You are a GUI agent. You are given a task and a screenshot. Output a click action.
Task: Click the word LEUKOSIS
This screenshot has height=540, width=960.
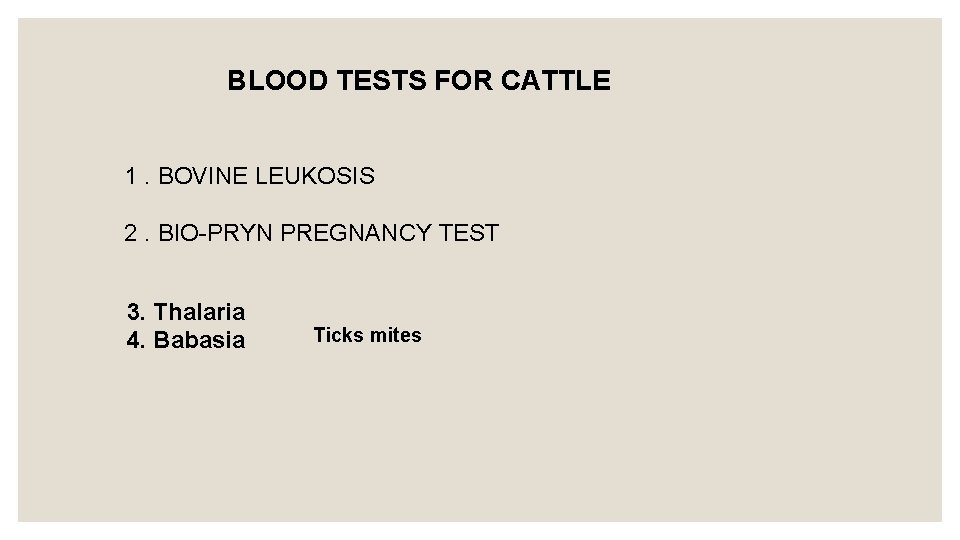click(315, 177)
